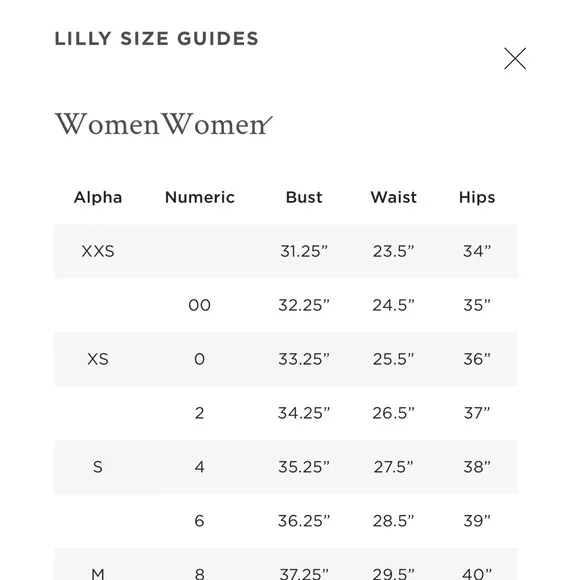Screen dimensions: 580x580
Task: Expand the Women category dropdown
Action: point(163,124)
